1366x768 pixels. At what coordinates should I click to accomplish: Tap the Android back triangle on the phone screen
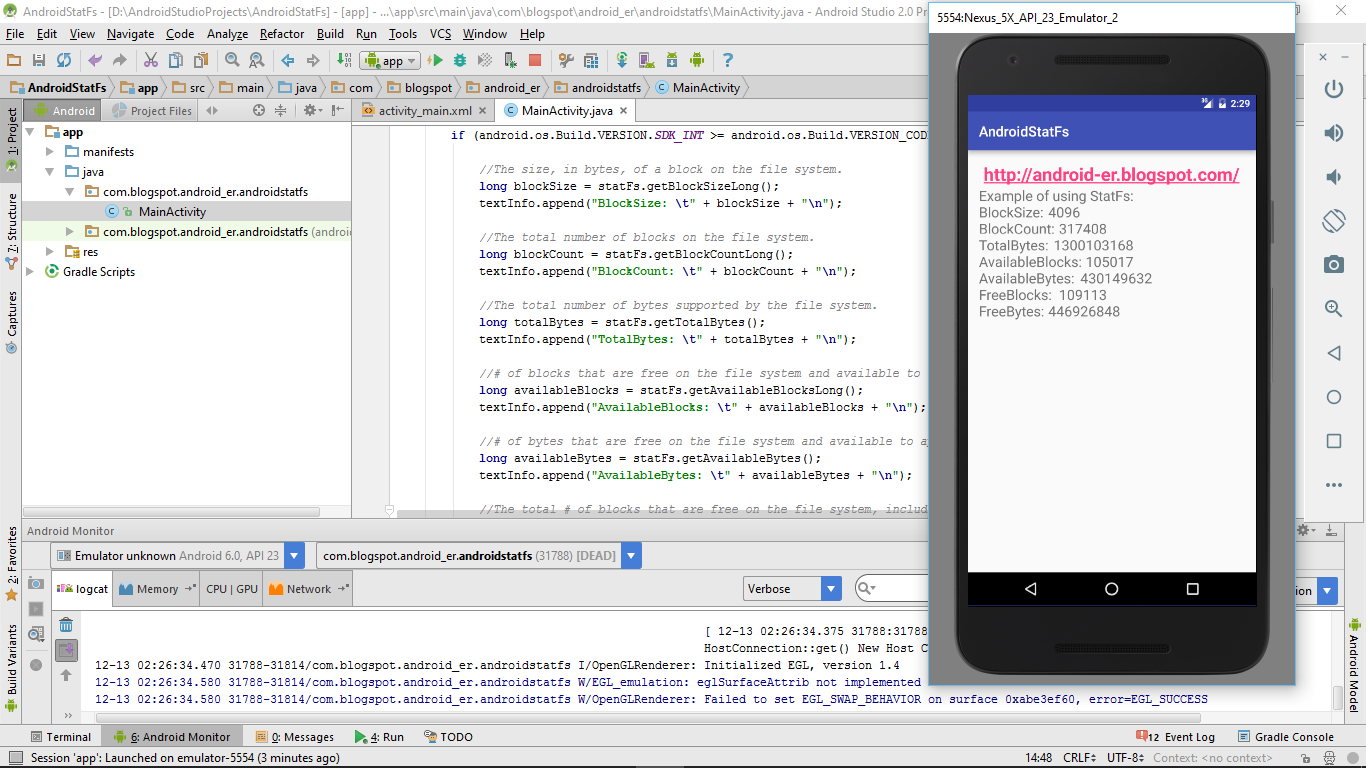pyautogui.click(x=1031, y=589)
